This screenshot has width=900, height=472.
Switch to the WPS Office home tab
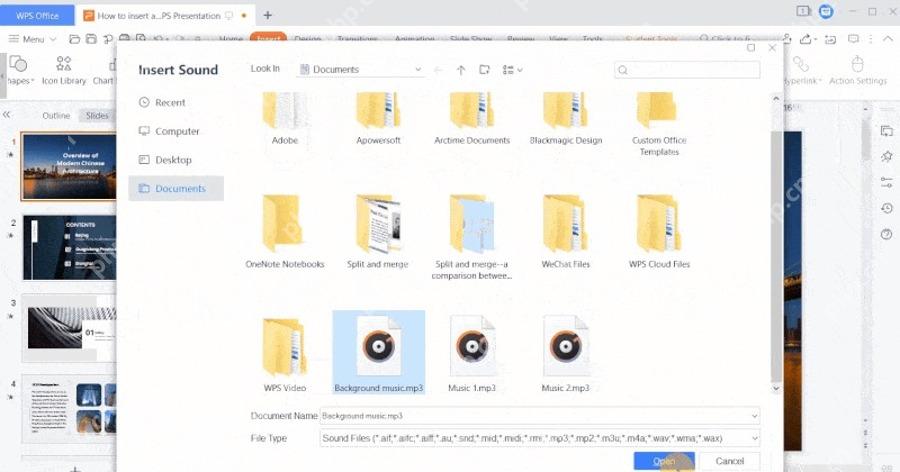tap(37, 16)
